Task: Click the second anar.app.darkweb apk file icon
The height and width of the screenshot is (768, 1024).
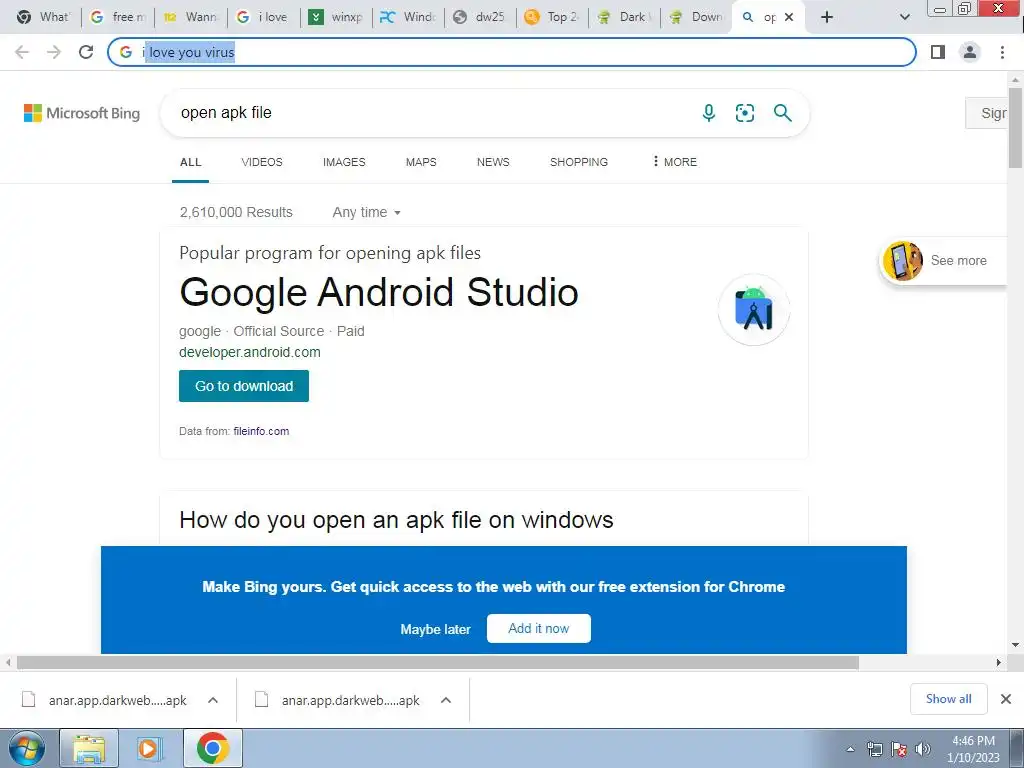Action: [x=261, y=700]
